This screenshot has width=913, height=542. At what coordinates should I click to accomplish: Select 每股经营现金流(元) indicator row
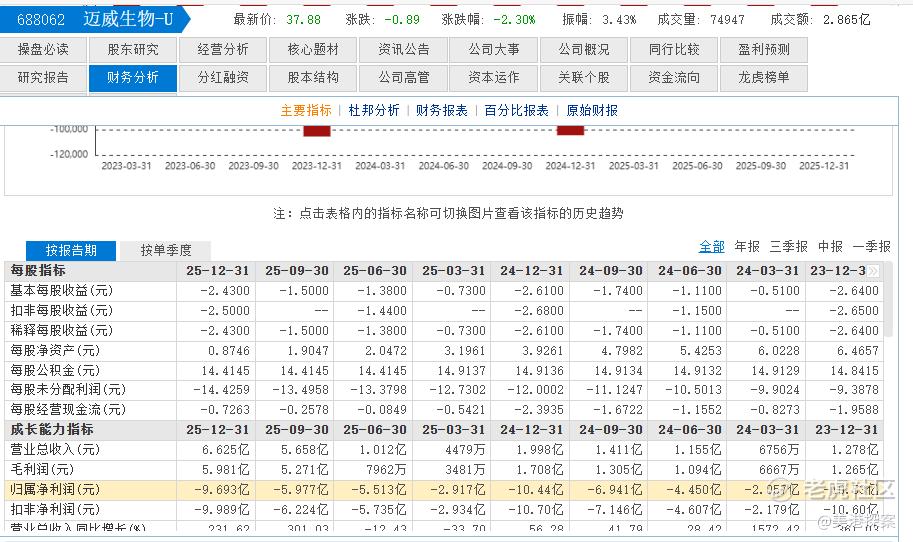[x=444, y=410]
